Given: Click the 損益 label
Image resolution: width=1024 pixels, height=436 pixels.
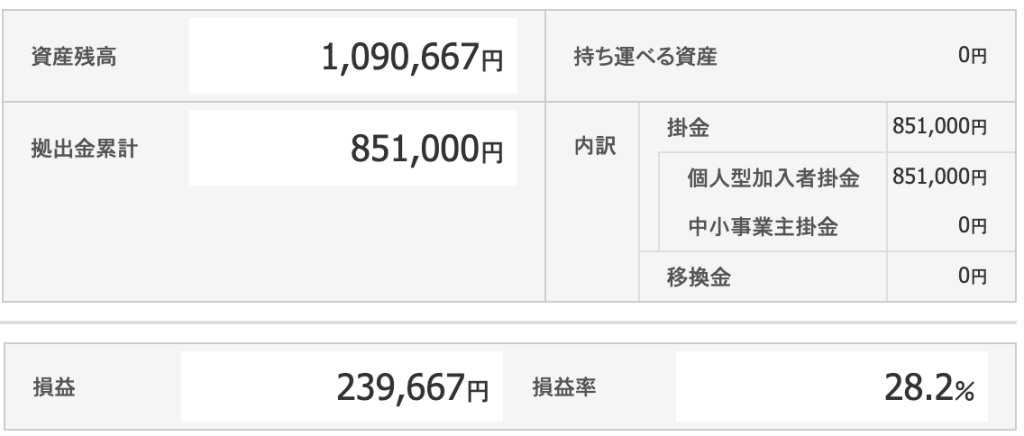Looking at the screenshot, I should pos(49,387).
